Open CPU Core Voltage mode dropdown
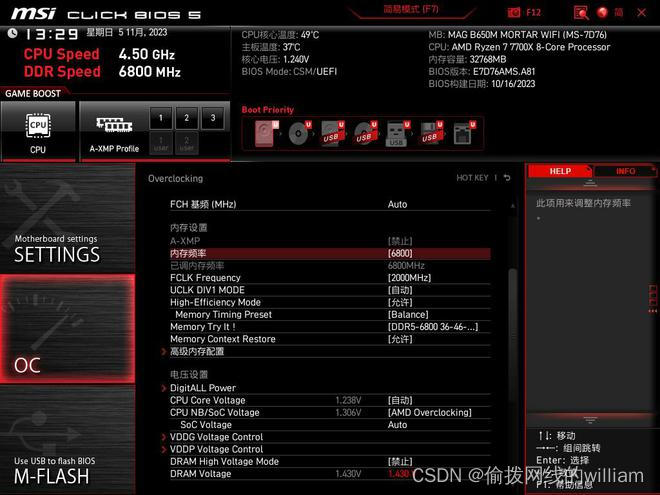 click(400, 400)
